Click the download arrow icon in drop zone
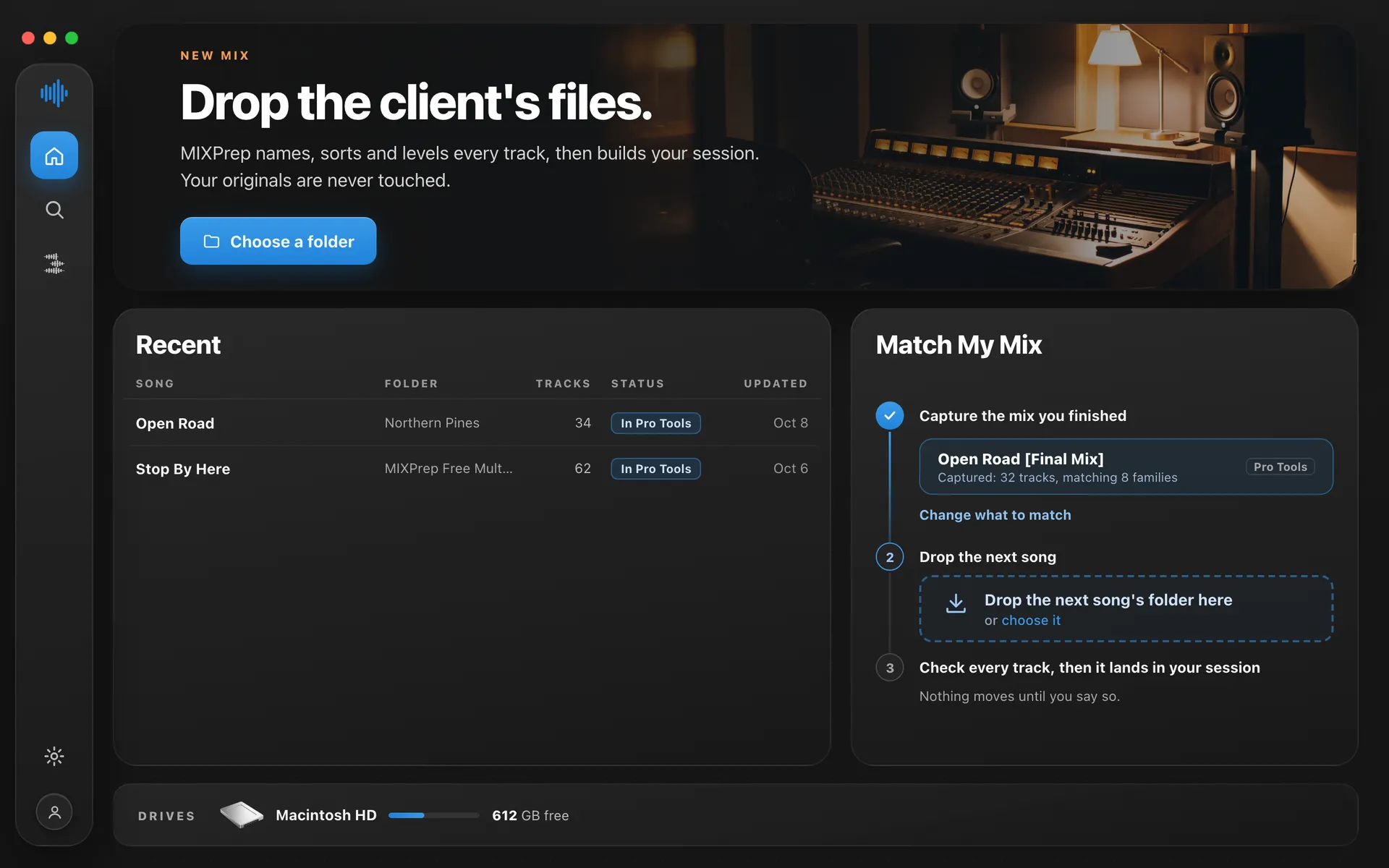 [x=956, y=604]
